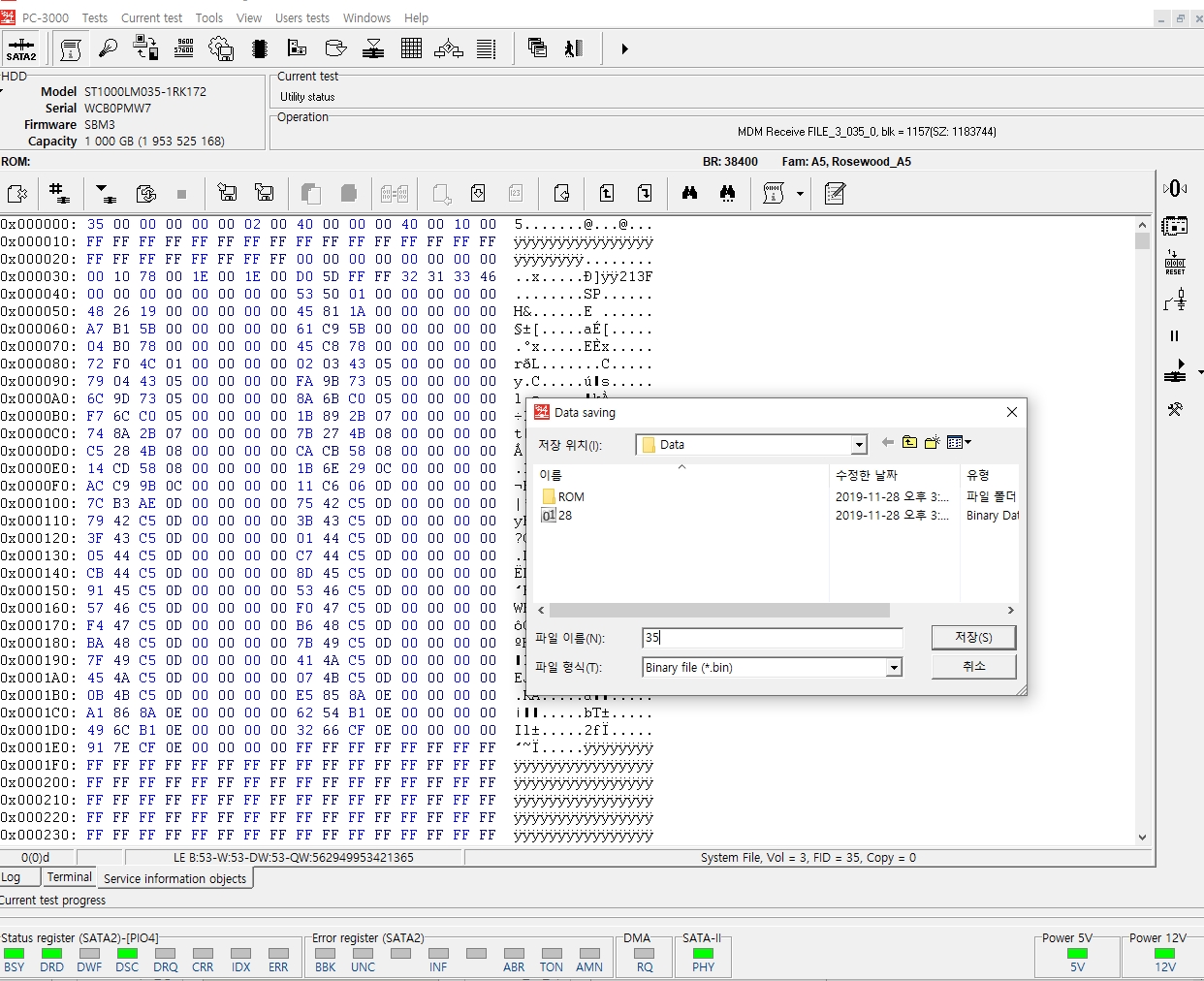Open the Tests menu
Image resolution: width=1204 pixels, height=981 pixels.
(95, 17)
